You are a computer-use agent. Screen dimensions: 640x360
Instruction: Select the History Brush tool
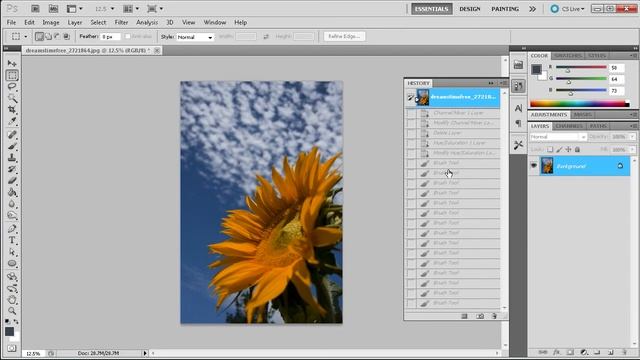(x=12, y=169)
